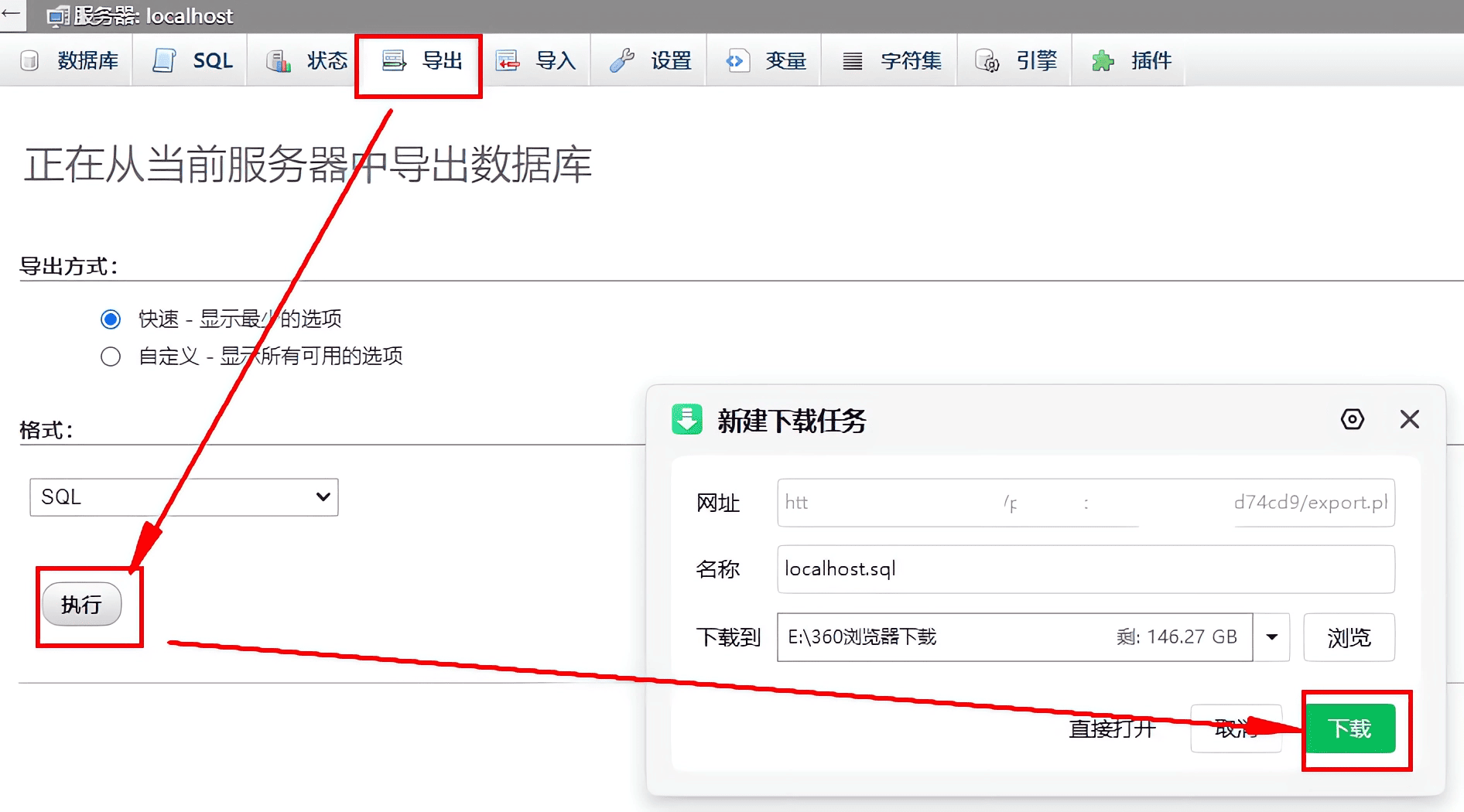Select the custom export options radio button

point(111,356)
